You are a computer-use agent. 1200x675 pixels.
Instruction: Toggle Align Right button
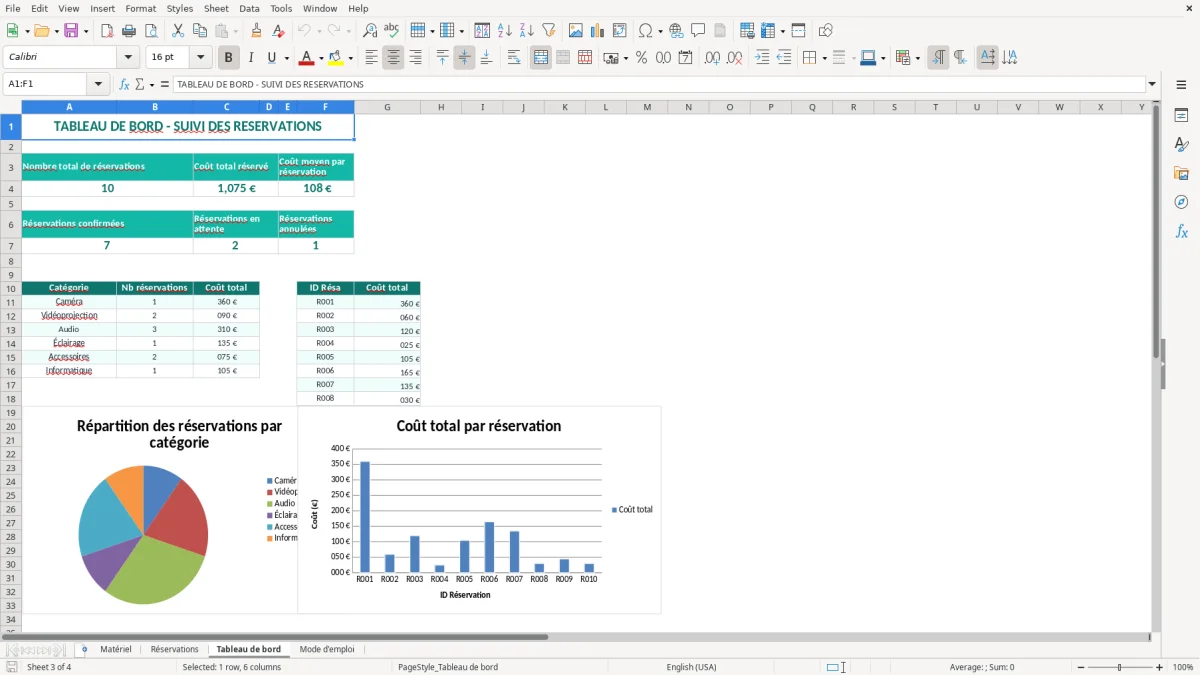click(x=415, y=58)
